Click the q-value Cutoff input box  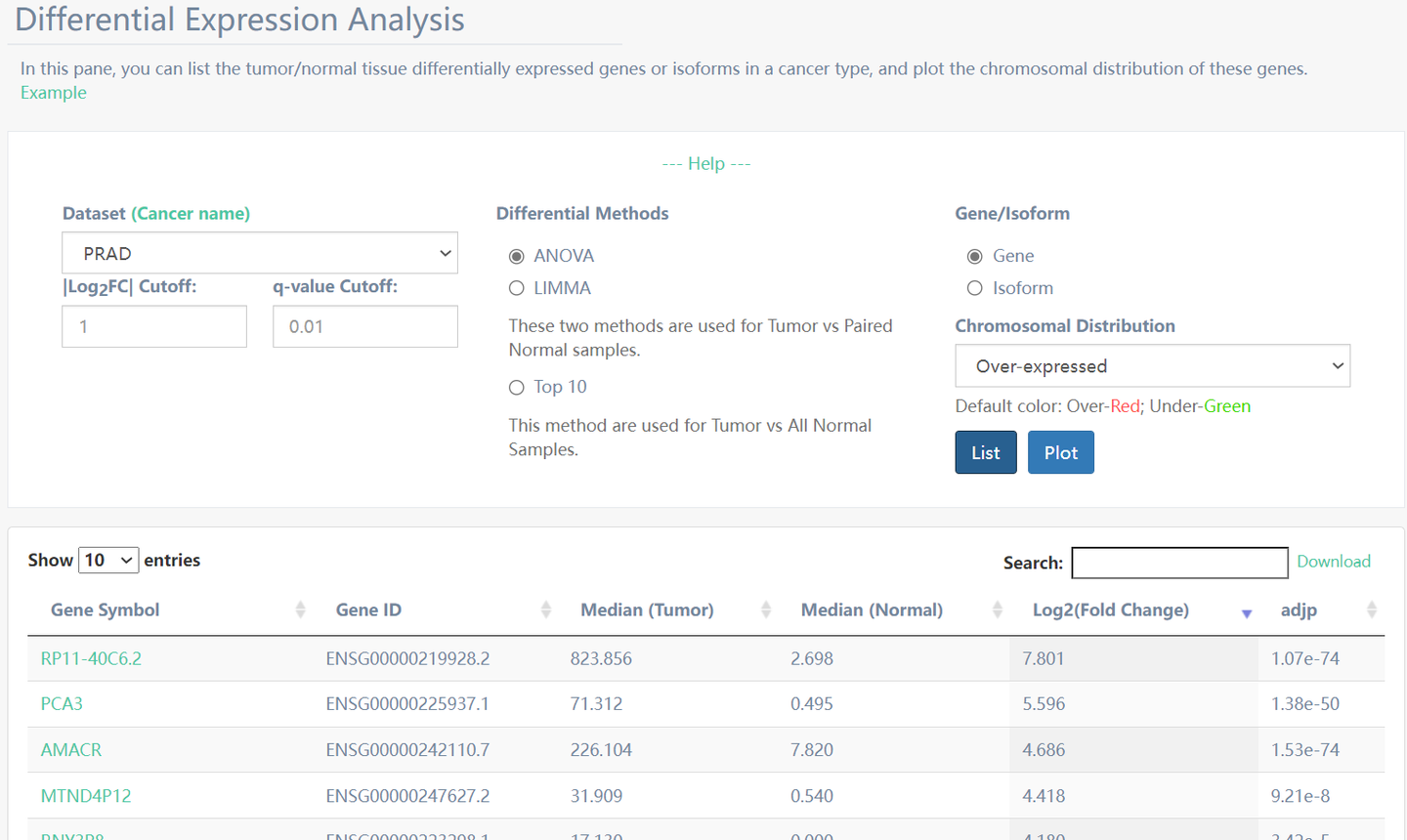coord(364,326)
